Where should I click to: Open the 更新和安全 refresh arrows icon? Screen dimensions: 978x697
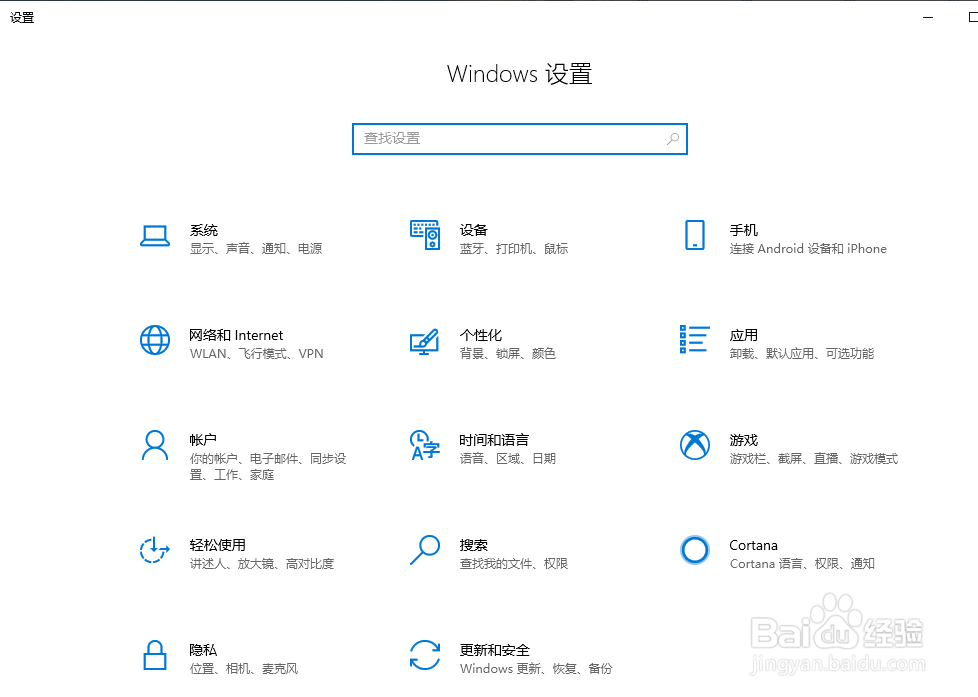point(425,655)
